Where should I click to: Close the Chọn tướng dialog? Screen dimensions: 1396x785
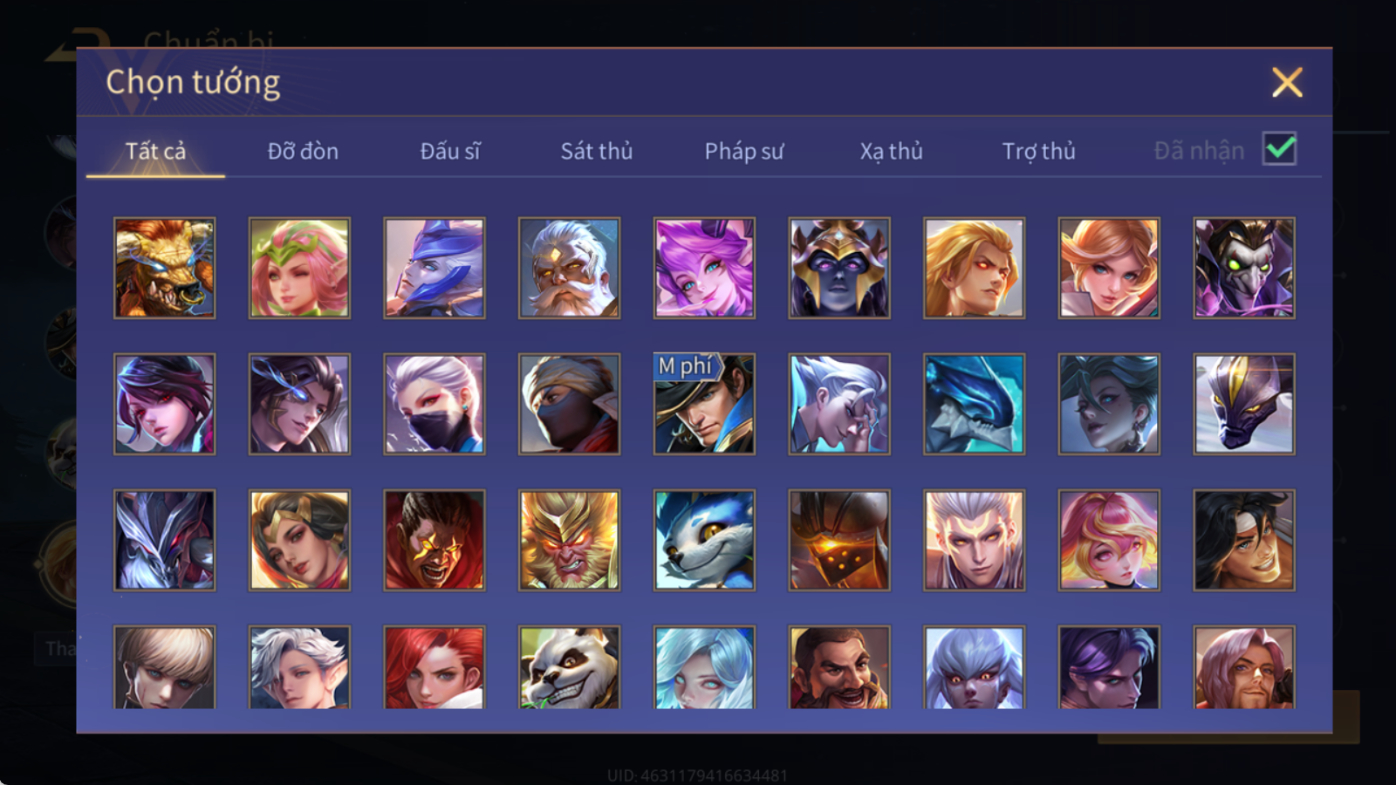(x=1287, y=82)
